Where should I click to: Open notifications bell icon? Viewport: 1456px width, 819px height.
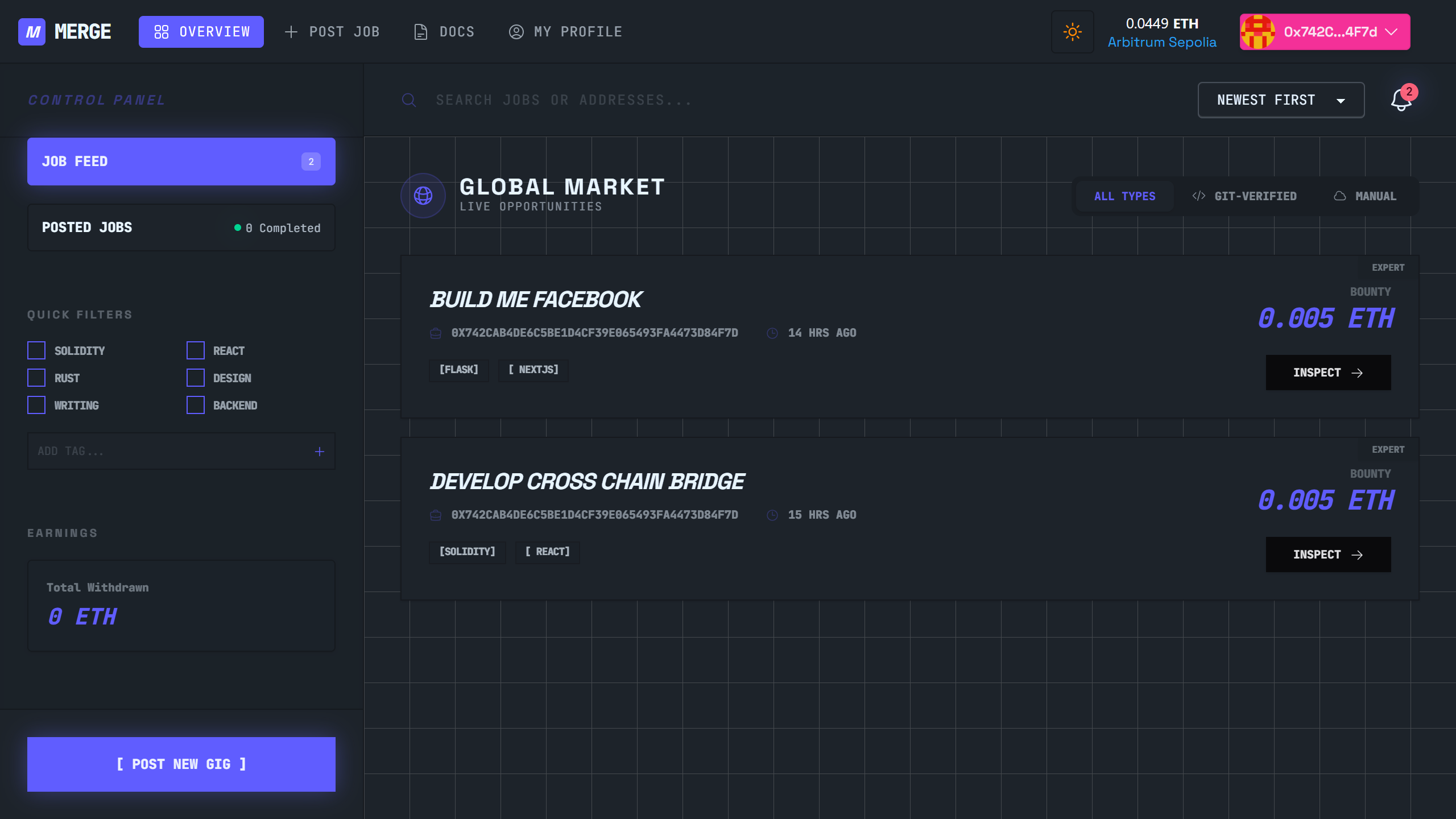coord(1401,101)
